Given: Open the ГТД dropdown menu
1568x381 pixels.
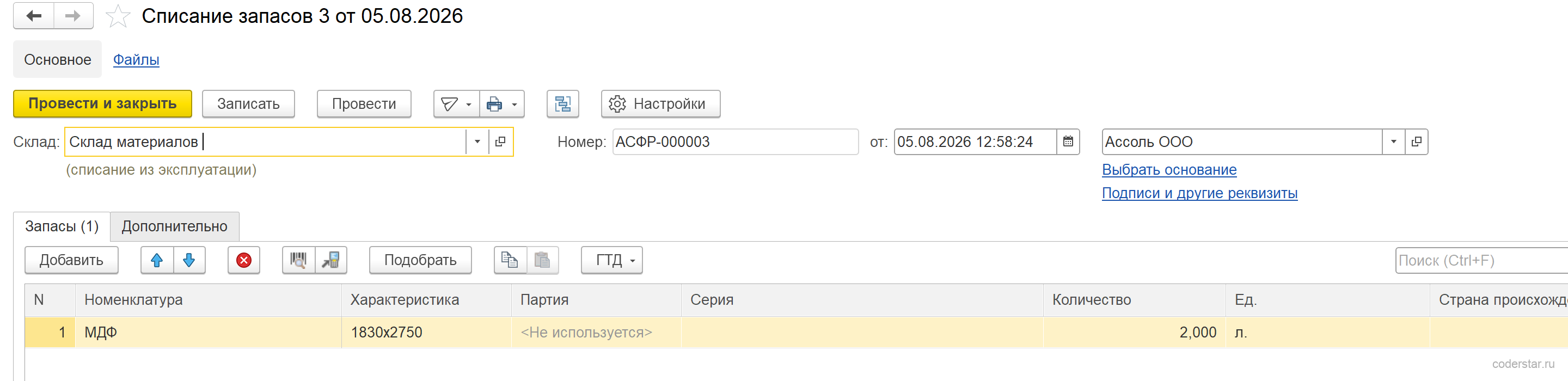Looking at the screenshot, I should (x=612, y=261).
